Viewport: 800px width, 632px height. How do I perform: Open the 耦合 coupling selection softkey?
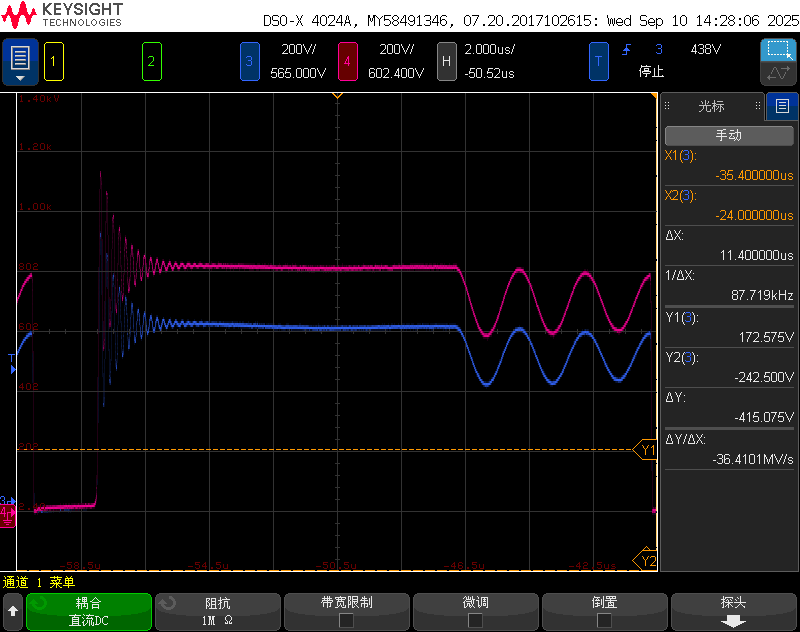click(x=89, y=611)
